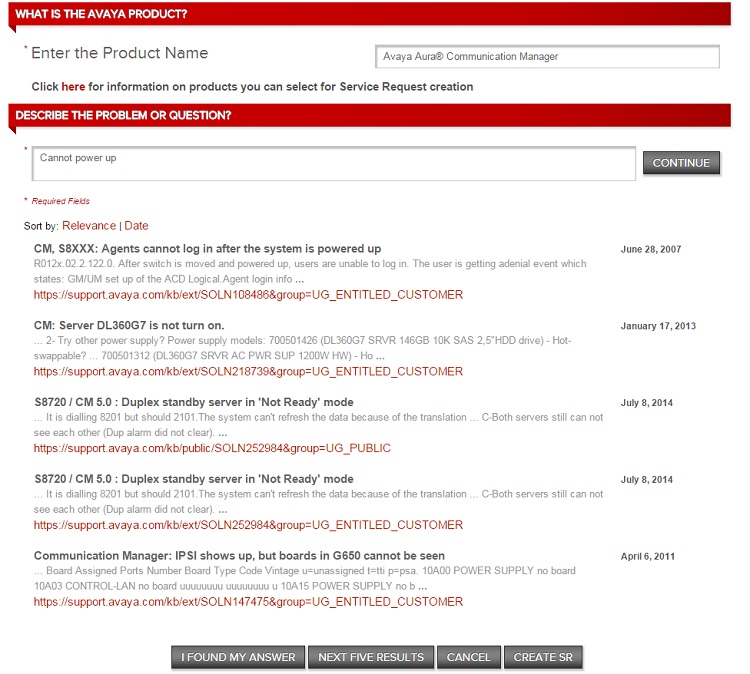Click the 'Required Fields' note text
Image resolution: width=750 pixels, height=674 pixels.
pos(61,201)
